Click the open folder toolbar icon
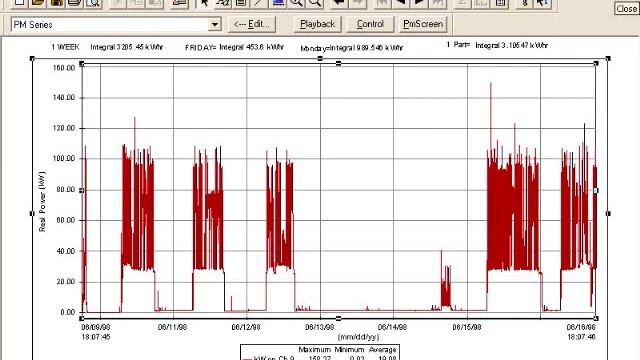The image size is (640, 360). [38, 3]
